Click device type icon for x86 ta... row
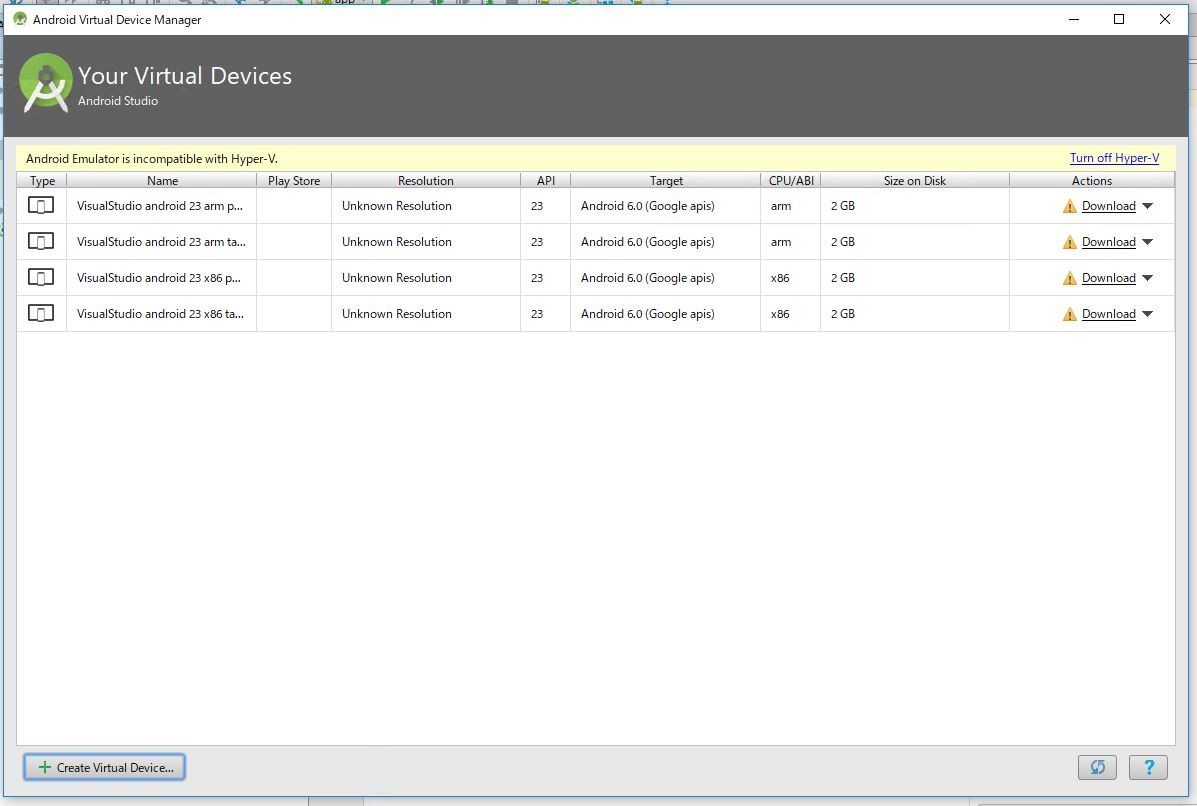The height and width of the screenshot is (806, 1197). (x=41, y=313)
